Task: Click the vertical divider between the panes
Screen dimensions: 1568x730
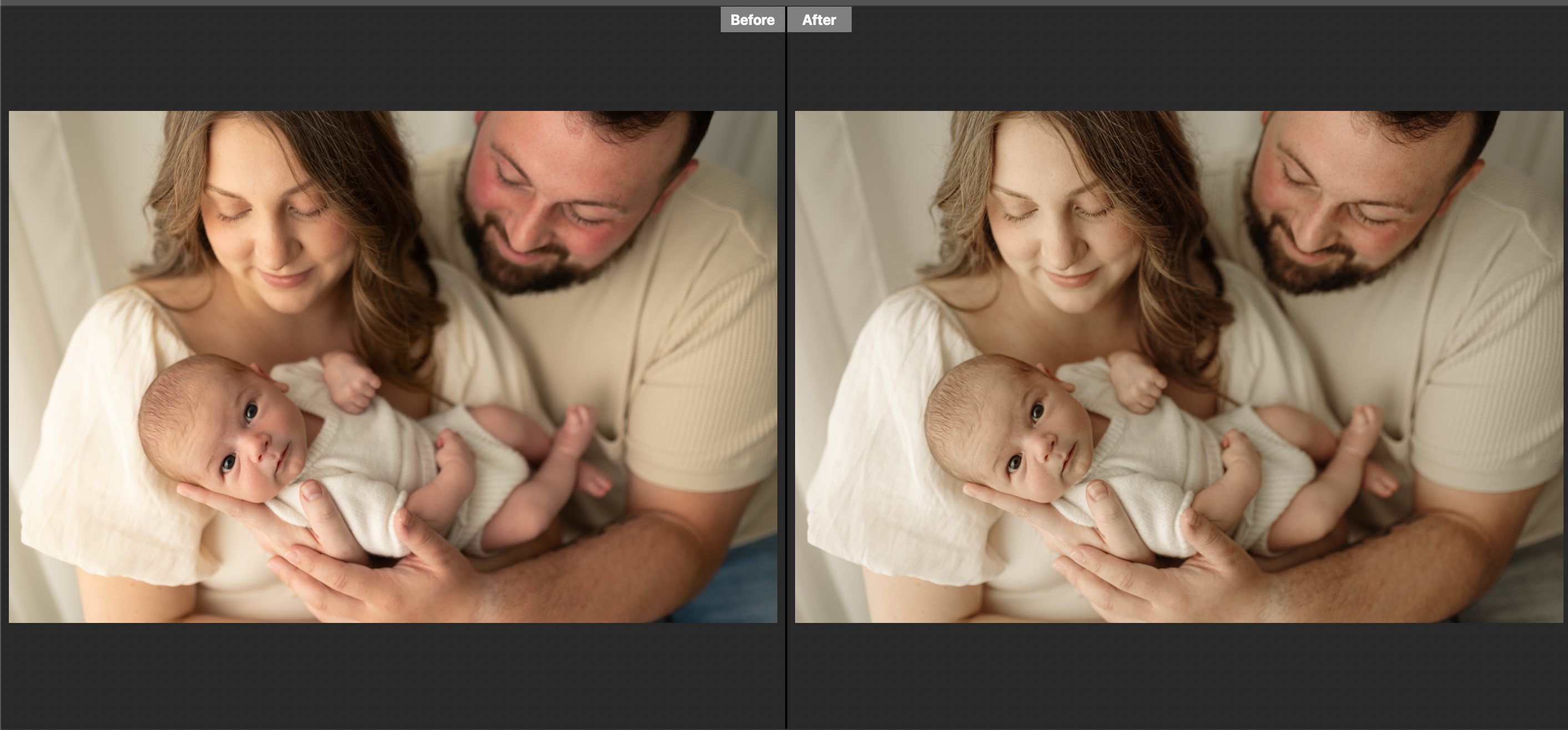Action: (786, 365)
